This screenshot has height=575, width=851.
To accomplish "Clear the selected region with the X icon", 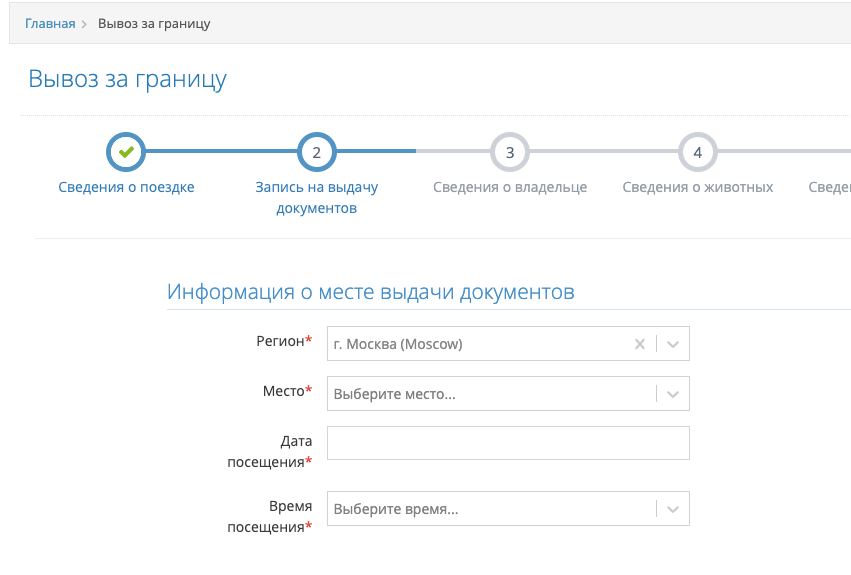I will (640, 344).
